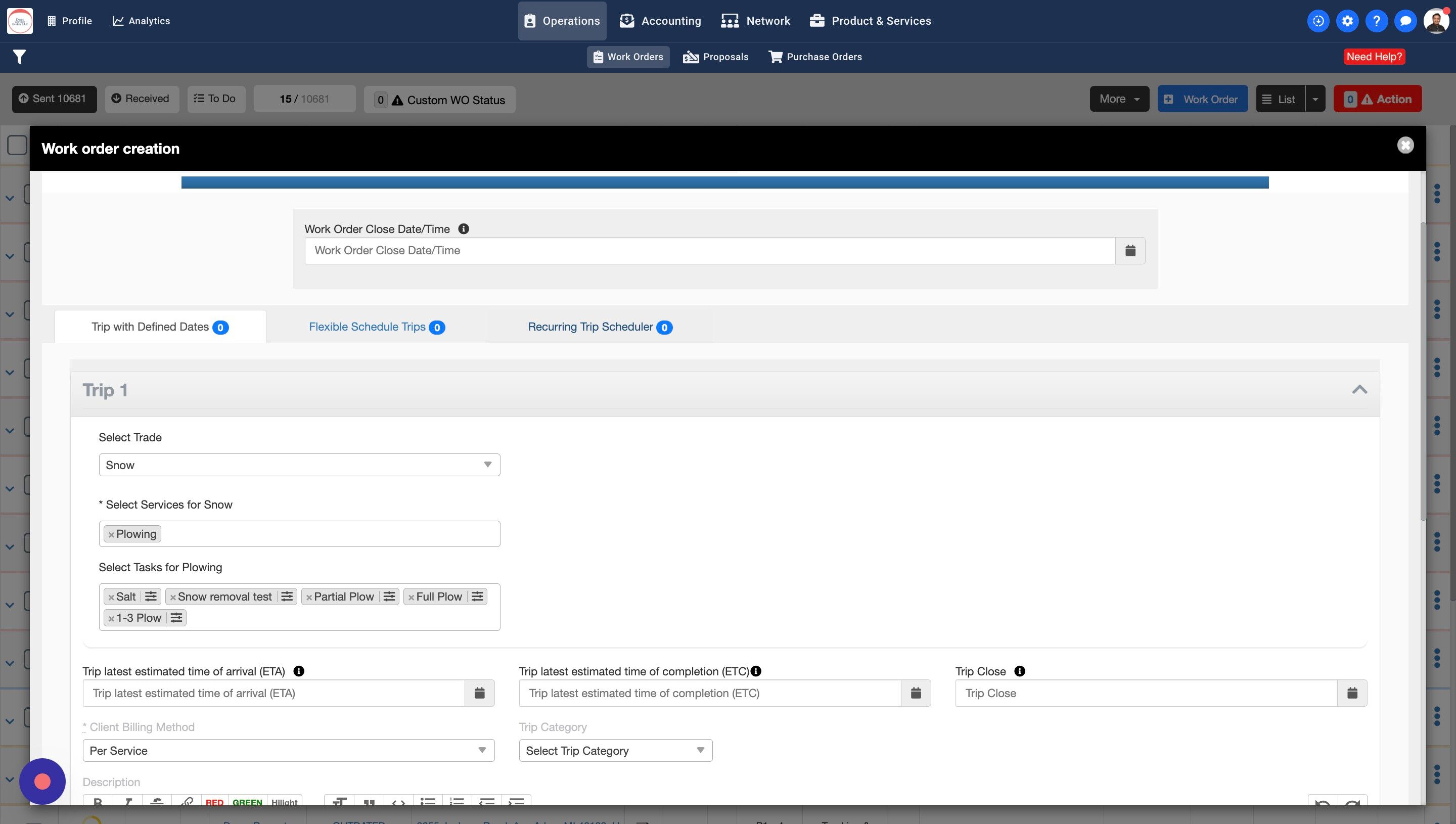This screenshot has height=824, width=1456.
Task: Click the Need Help? button
Action: (x=1374, y=57)
